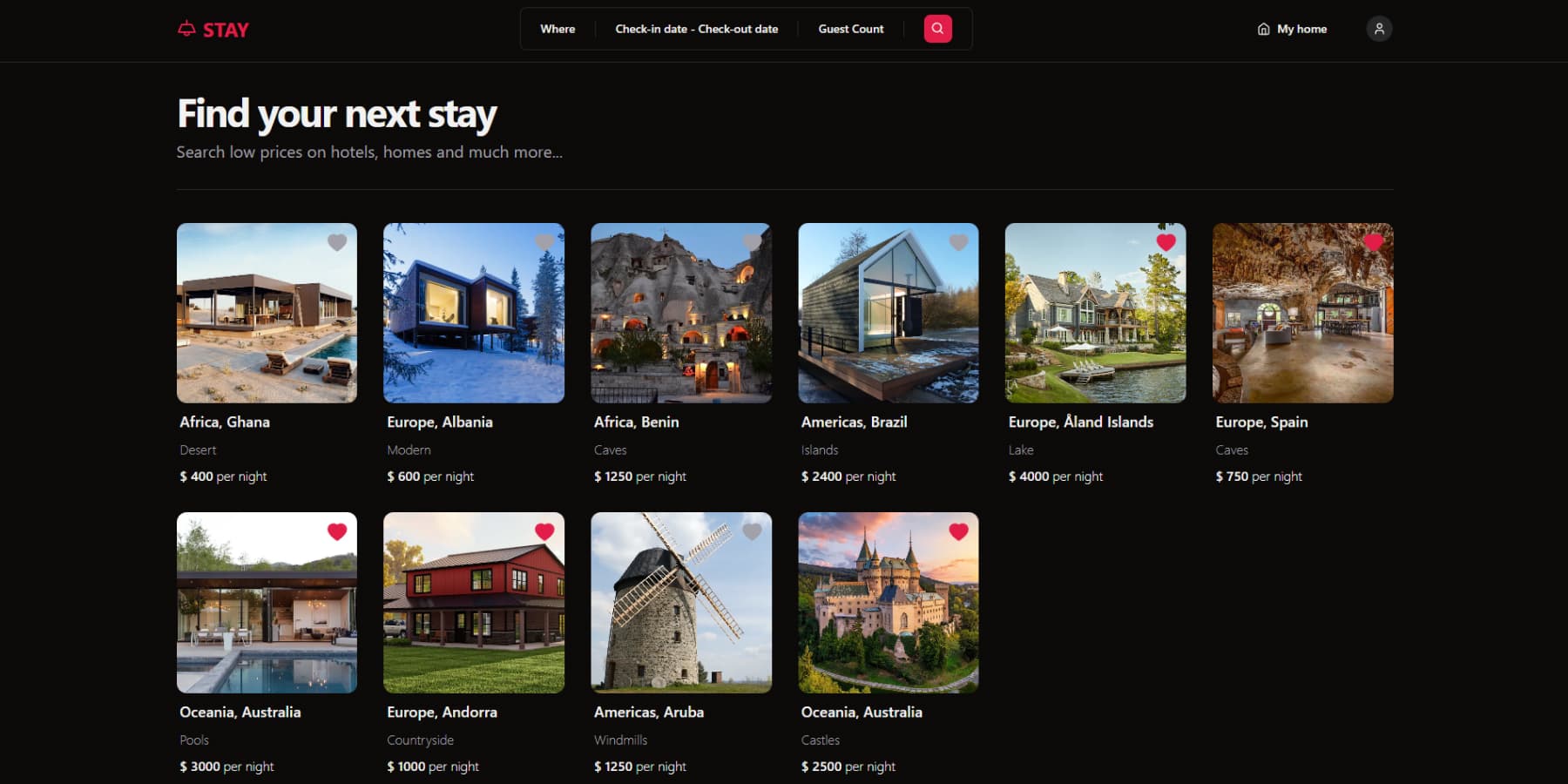1568x784 pixels.
Task: Open Check-in date - Check-out date picker
Action: click(697, 29)
